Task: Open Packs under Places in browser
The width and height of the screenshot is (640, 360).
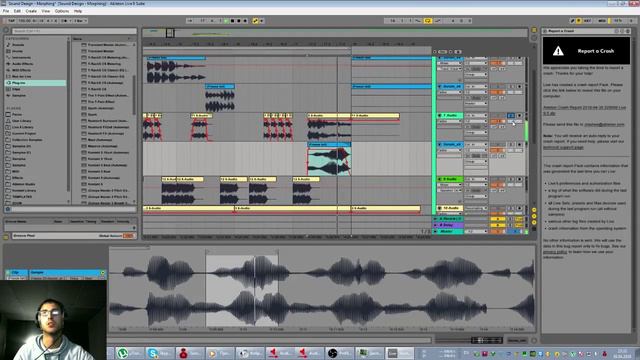Action: pyautogui.click(x=17, y=114)
